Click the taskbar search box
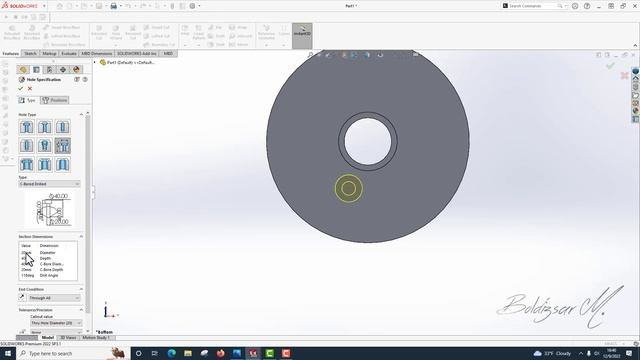This screenshot has height=360, width=640. click(x=73, y=353)
